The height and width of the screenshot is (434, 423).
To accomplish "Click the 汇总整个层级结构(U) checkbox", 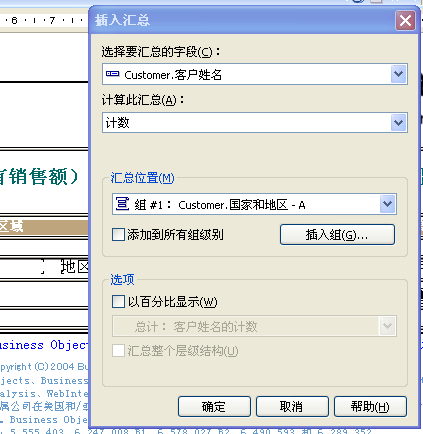I will [118, 351].
